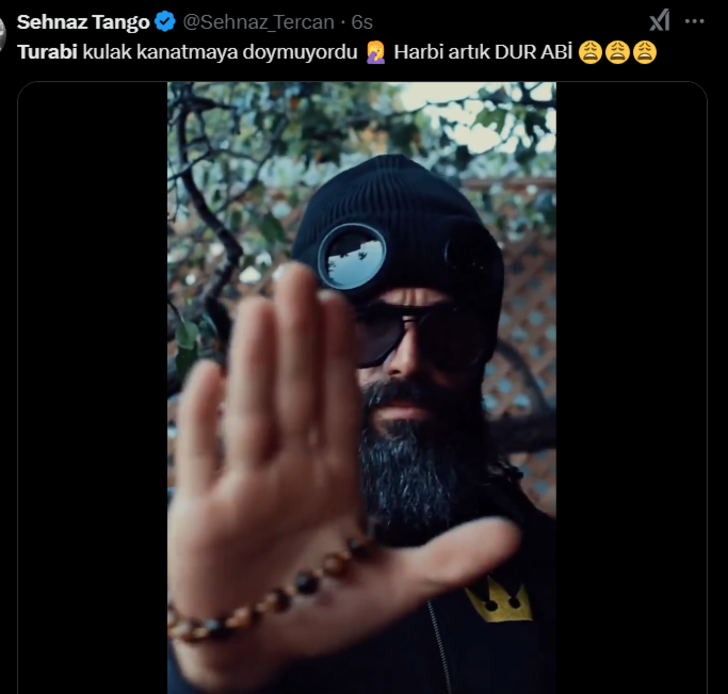
Task: Click the blue verified badge
Action: pyautogui.click(x=165, y=22)
